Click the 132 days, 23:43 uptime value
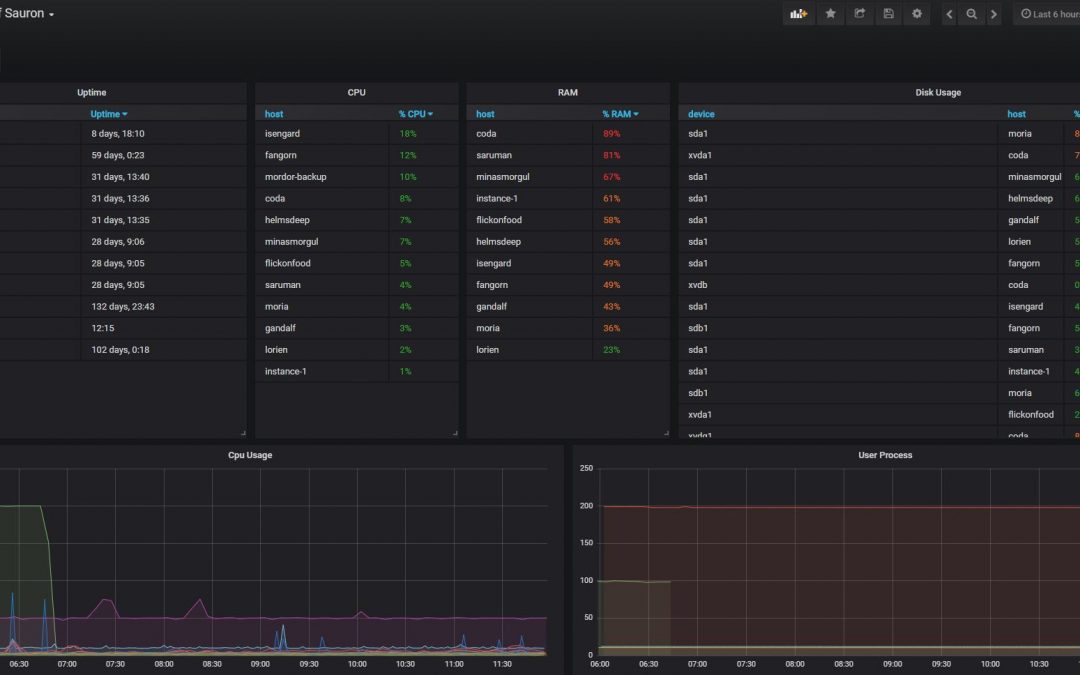The image size is (1080, 675). coord(123,307)
